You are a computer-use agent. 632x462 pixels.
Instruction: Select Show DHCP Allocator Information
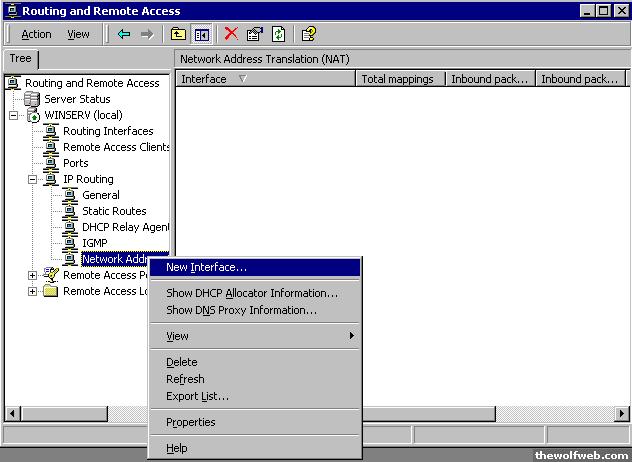251,293
